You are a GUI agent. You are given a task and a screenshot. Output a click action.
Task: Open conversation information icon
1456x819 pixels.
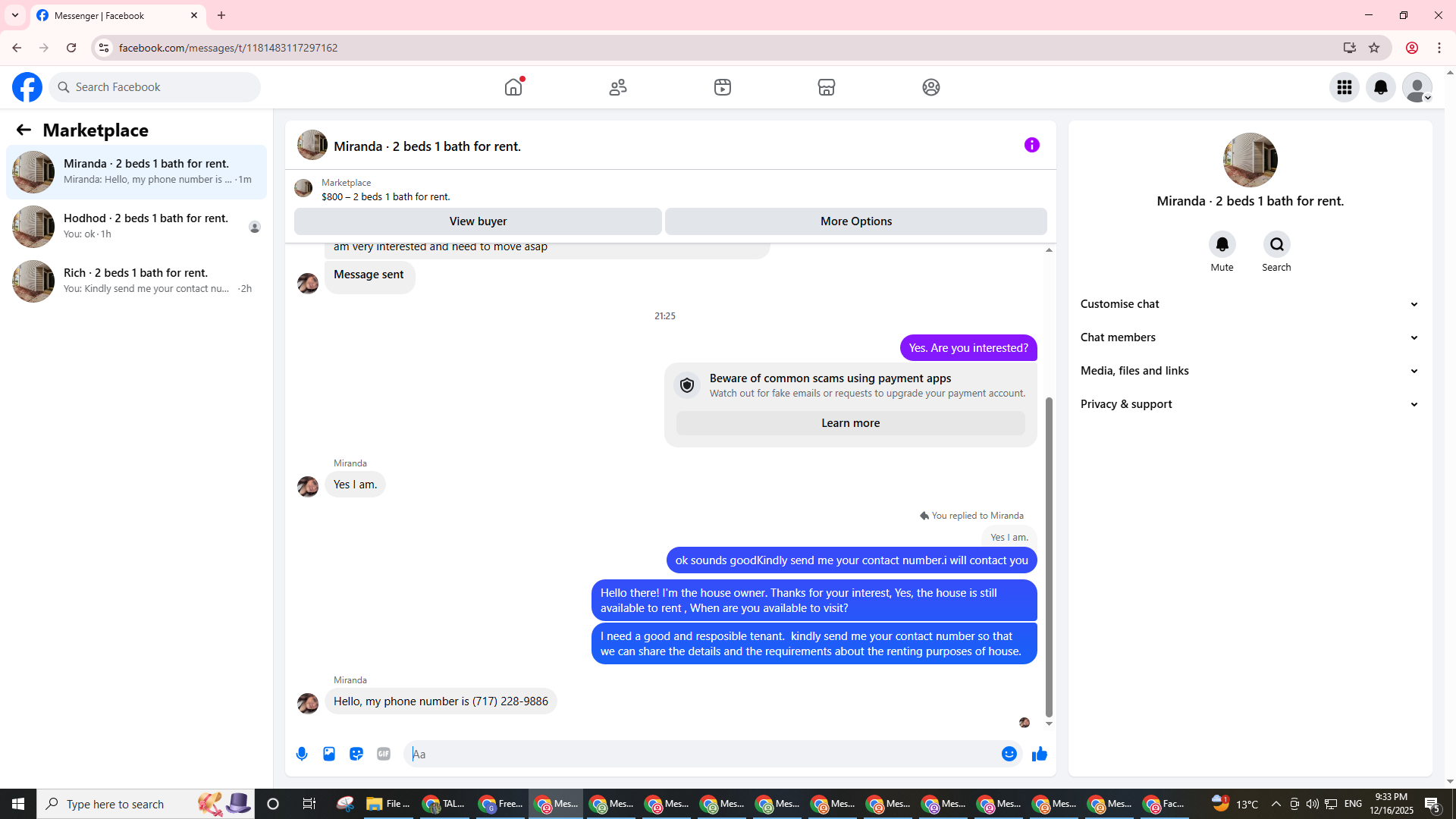[x=1032, y=145]
